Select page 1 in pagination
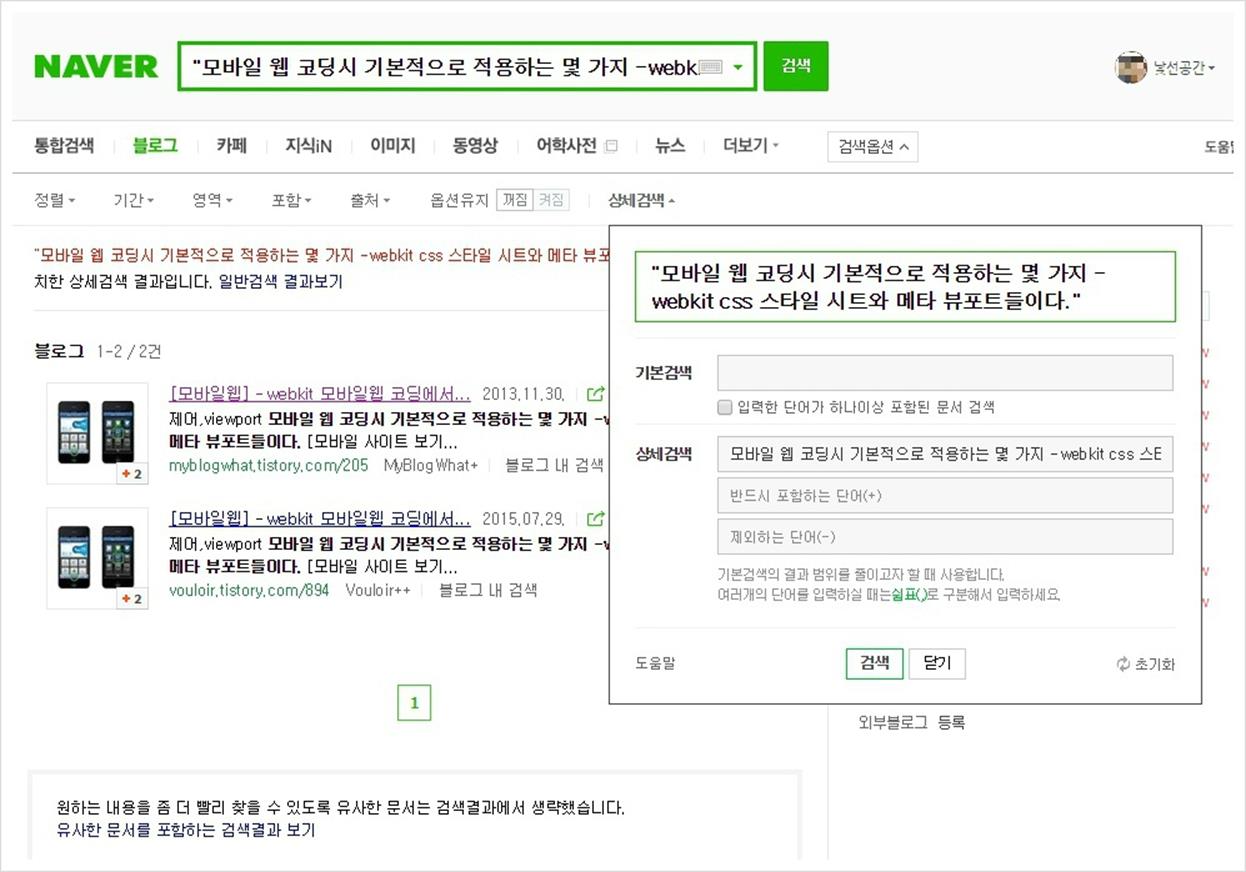Viewport: 1246px width, 872px height. [x=414, y=703]
